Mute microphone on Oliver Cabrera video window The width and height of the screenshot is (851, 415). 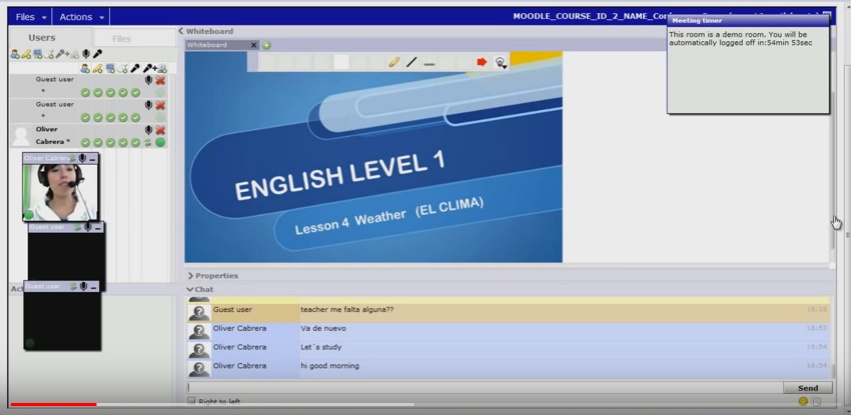tap(82, 158)
